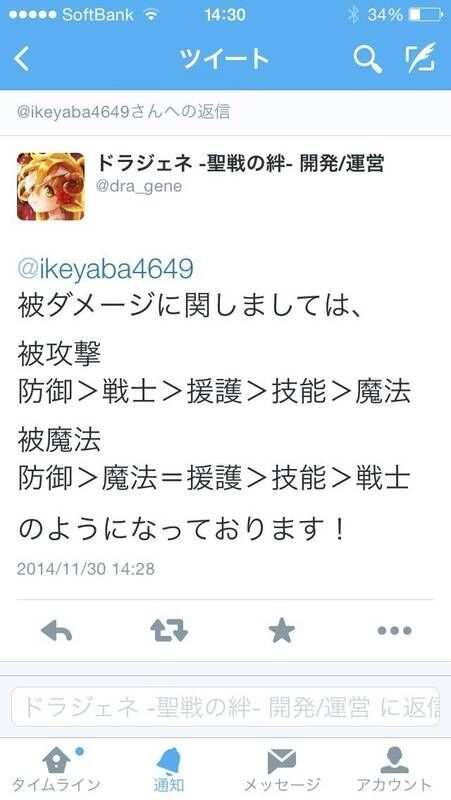Image resolution: width=451 pixels, height=800 pixels.
Task: Tap the back arrow in header
Action: [21, 59]
